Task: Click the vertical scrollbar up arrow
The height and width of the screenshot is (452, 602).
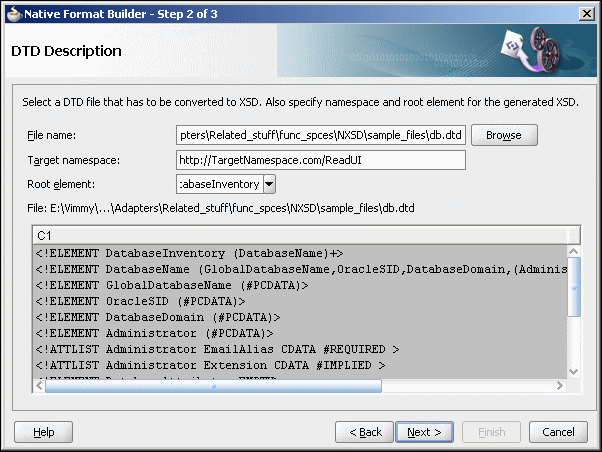Action: coord(574,252)
